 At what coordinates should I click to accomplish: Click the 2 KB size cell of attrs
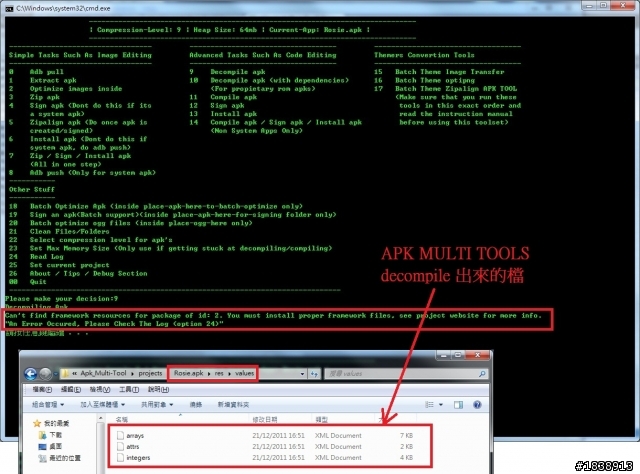click(x=407, y=447)
